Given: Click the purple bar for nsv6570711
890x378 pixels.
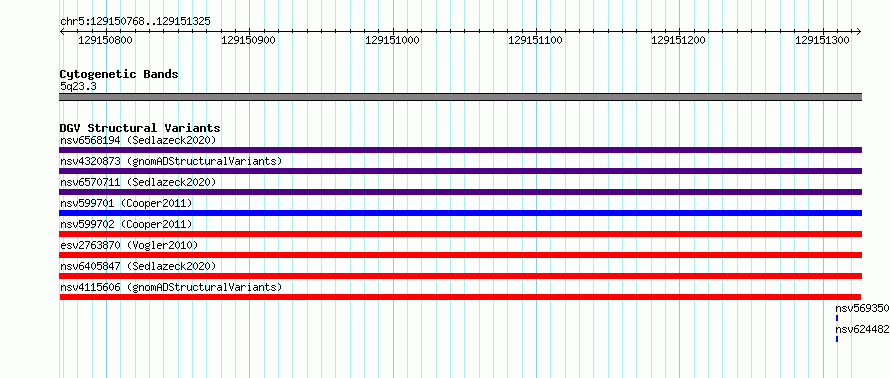Looking at the screenshot, I should pyautogui.click(x=460, y=192).
